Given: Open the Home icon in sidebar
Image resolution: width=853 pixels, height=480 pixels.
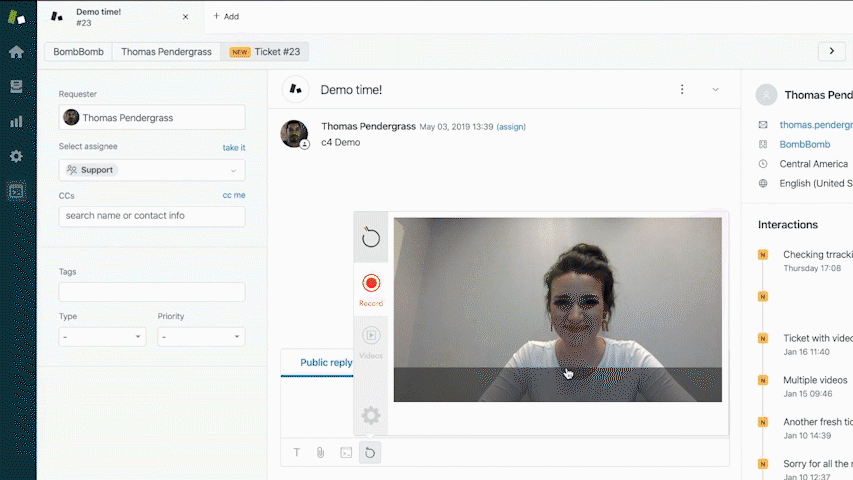Looking at the screenshot, I should (16, 52).
